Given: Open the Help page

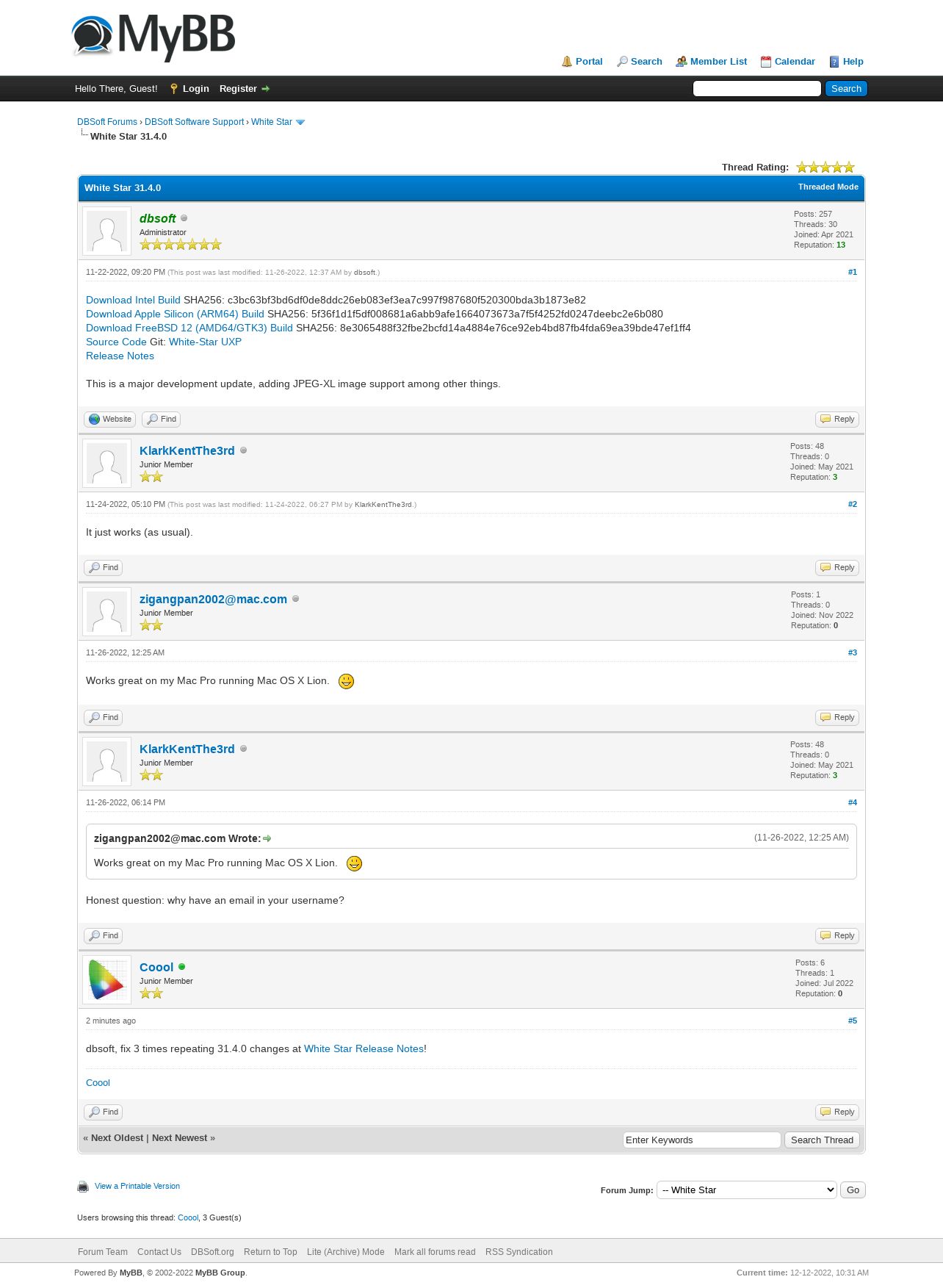Looking at the screenshot, I should [x=853, y=62].
